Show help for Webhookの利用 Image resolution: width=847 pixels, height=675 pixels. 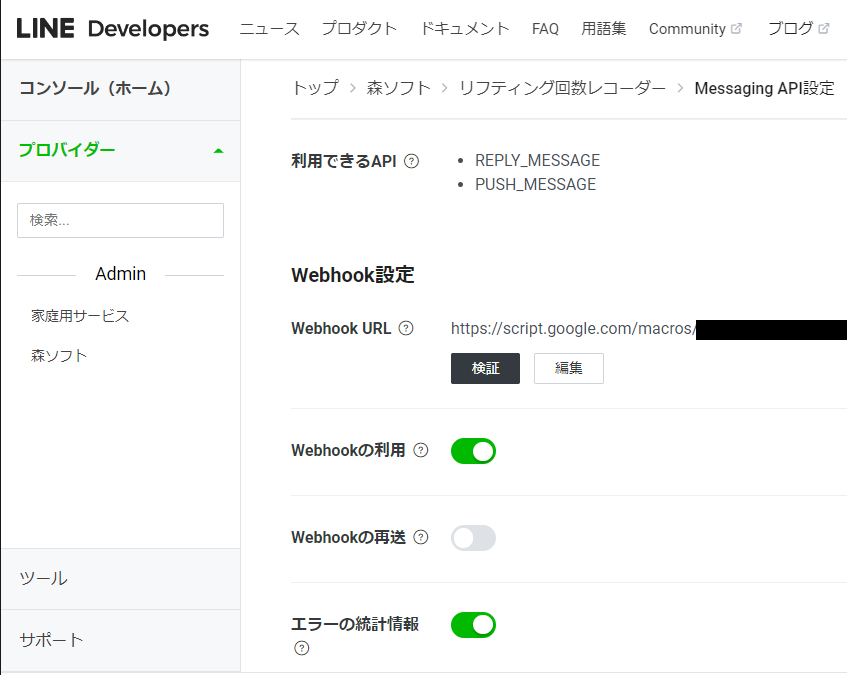tap(421, 450)
